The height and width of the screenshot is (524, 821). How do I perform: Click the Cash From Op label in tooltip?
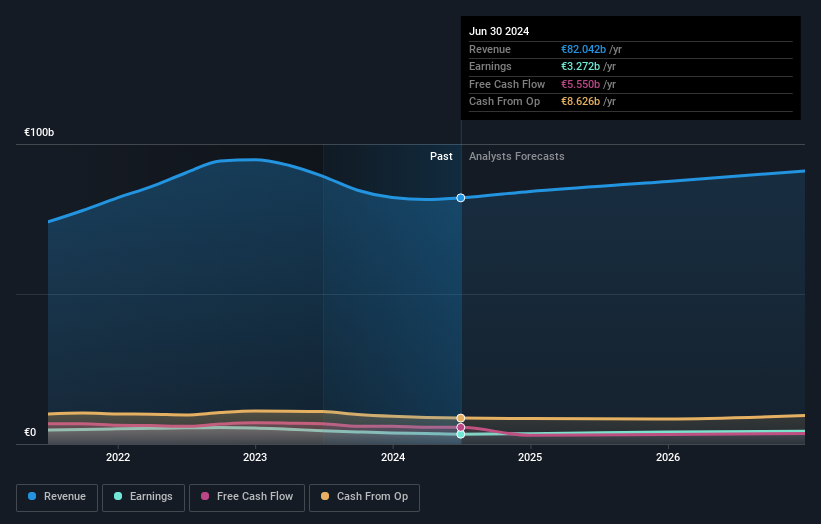pyautogui.click(x=504, y=102)
